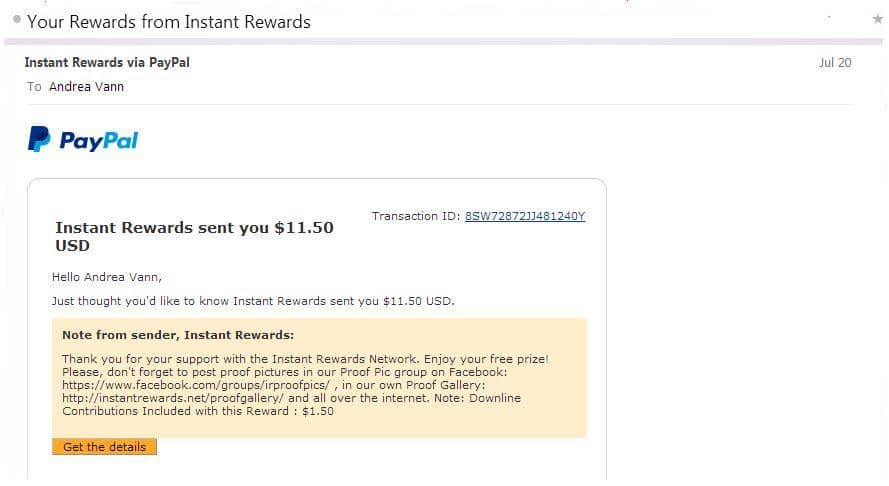889x486 pixels.
Task: Click the Thank you for your support line
Action: pos(305,359)
